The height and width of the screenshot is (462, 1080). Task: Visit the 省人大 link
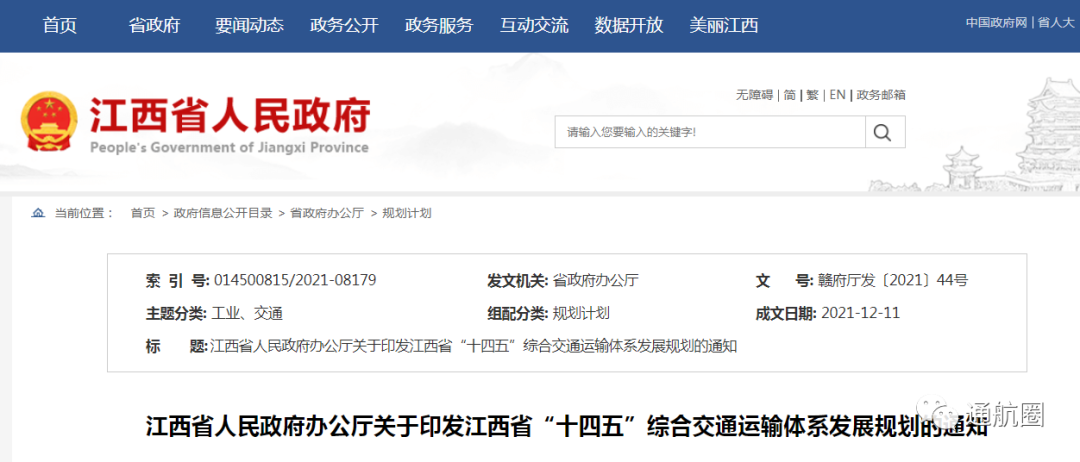[1056, 22]
